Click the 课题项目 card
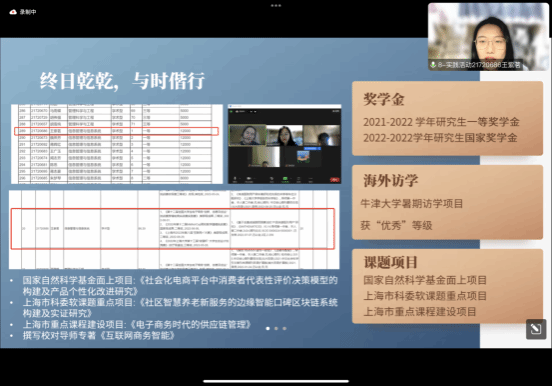 447,286
